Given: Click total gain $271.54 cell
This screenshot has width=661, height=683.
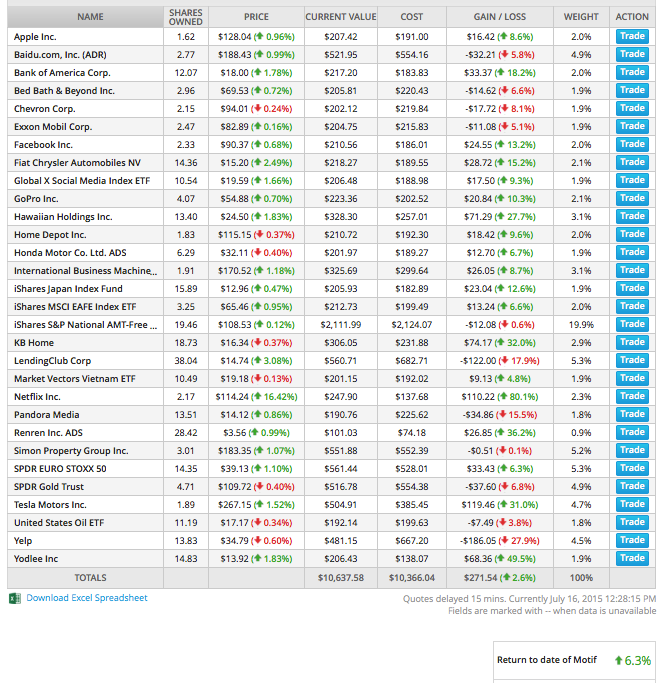Looking at the screenshot, I should coord(500,578).
